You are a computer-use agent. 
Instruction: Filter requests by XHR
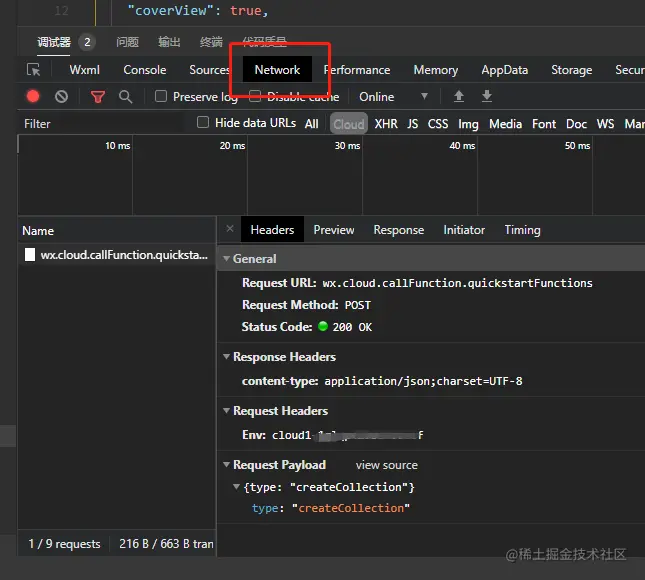(x=386, y=124)
